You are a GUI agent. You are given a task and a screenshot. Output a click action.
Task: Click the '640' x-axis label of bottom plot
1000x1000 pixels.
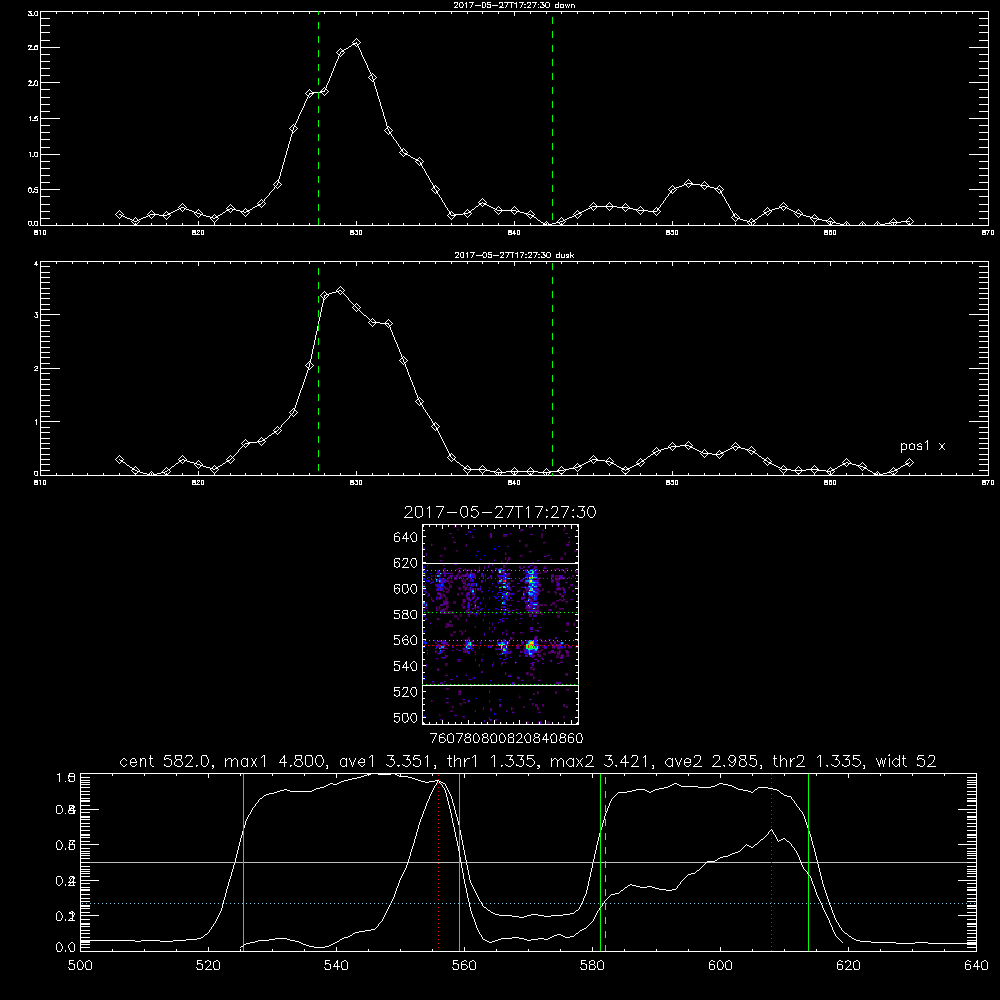(976, 966)
